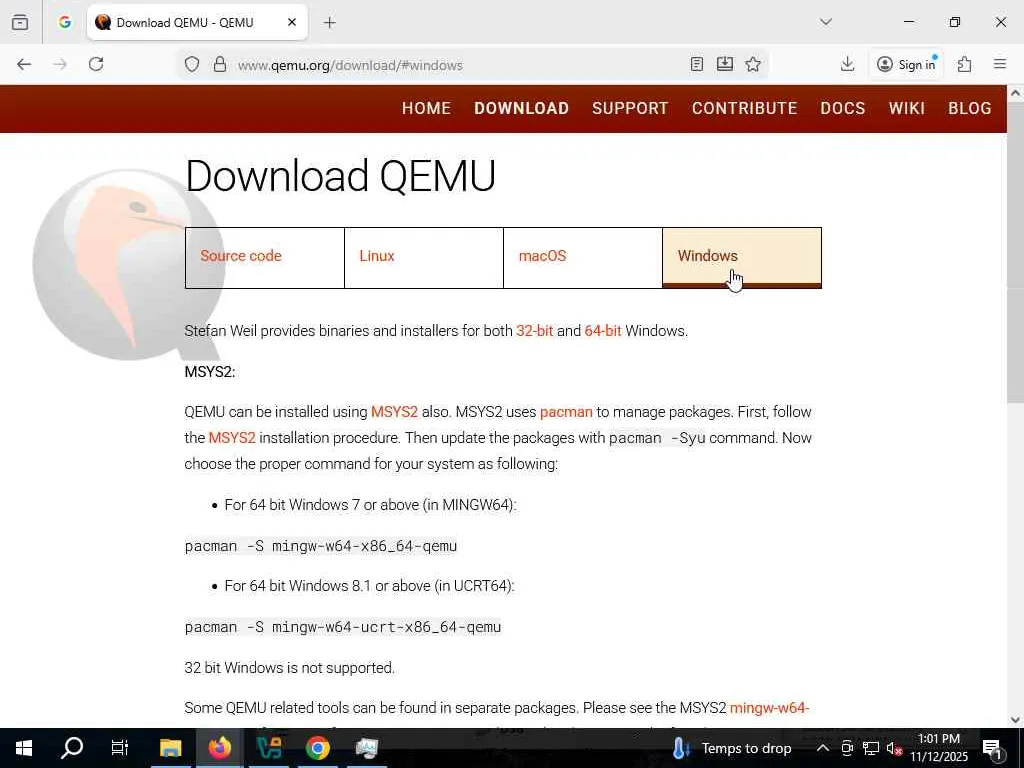The height and width of the screenshot is (768, 1024).
Task: Open the pacman link
Action: click(x=566, y=412)
